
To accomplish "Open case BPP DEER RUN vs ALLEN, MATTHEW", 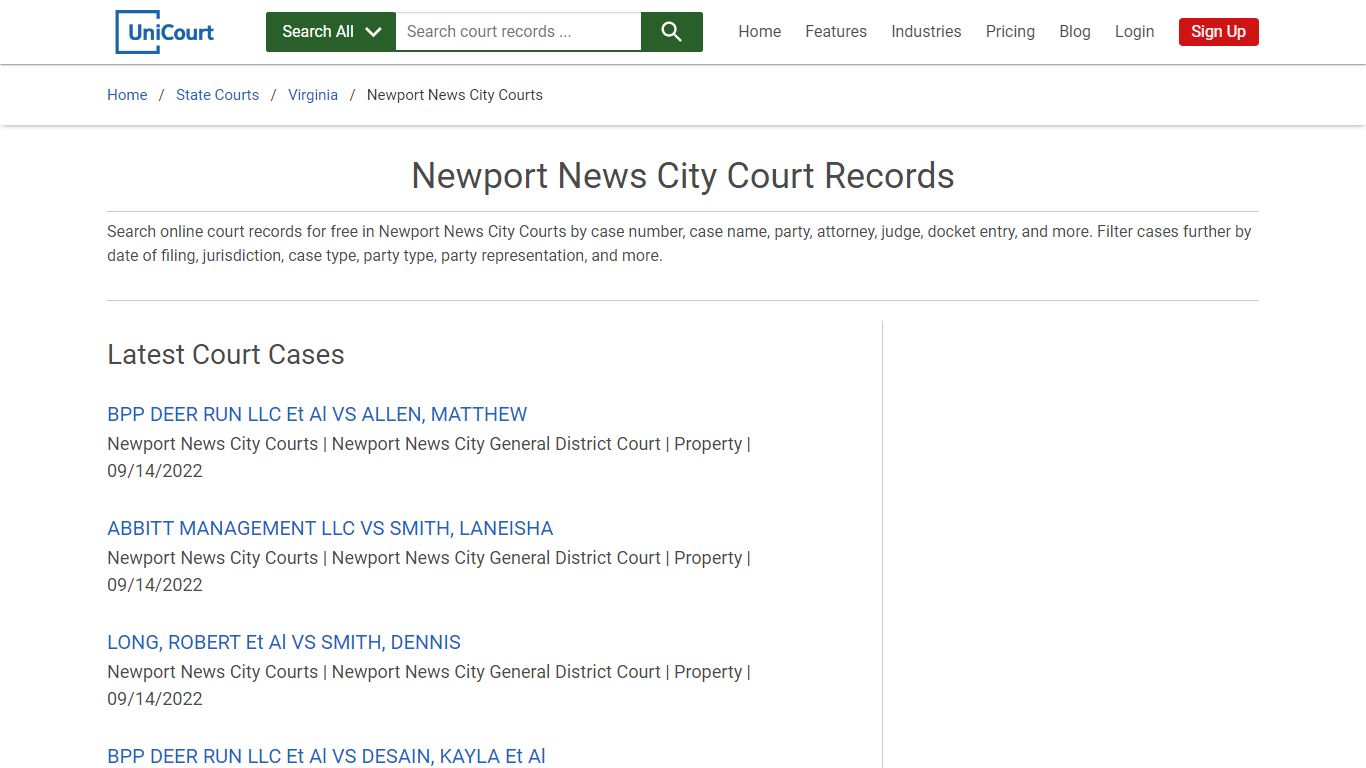I will tap(317, 414).
